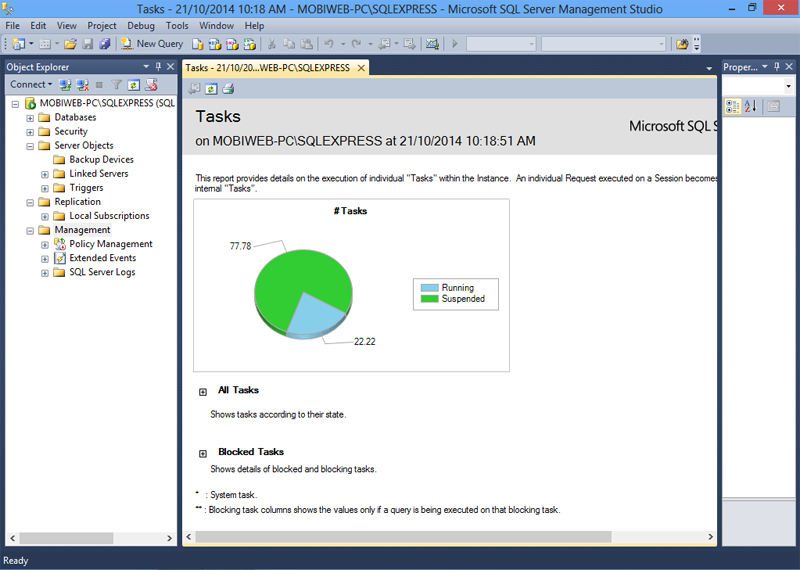The image size is (800, 570).
Task: Pin the Object Explorer panel
Action: [x=158, y=66]
